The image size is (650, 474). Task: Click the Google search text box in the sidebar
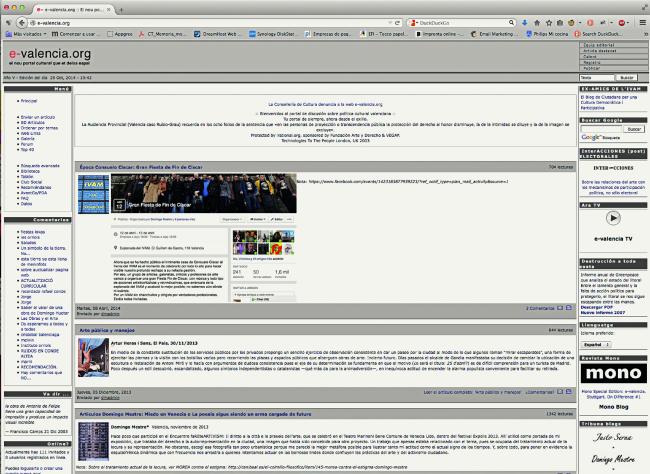pos(601,129)
